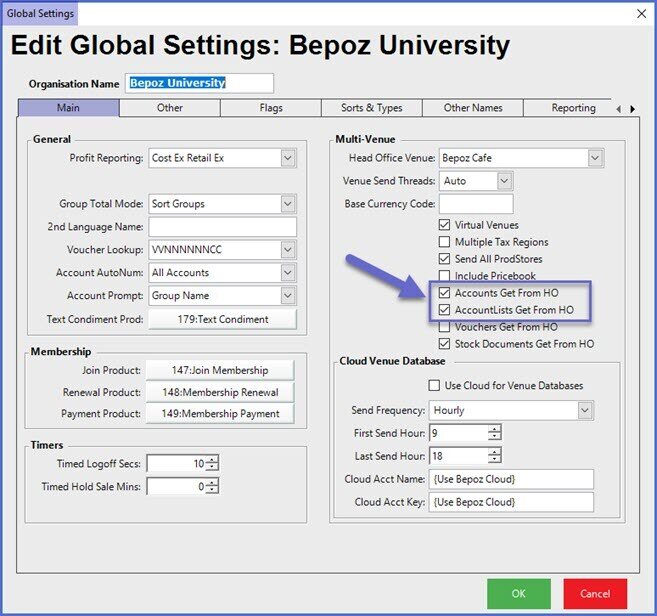657x616 pixels.
Task: Switch to the Flags tab
Action: point(270,108)
